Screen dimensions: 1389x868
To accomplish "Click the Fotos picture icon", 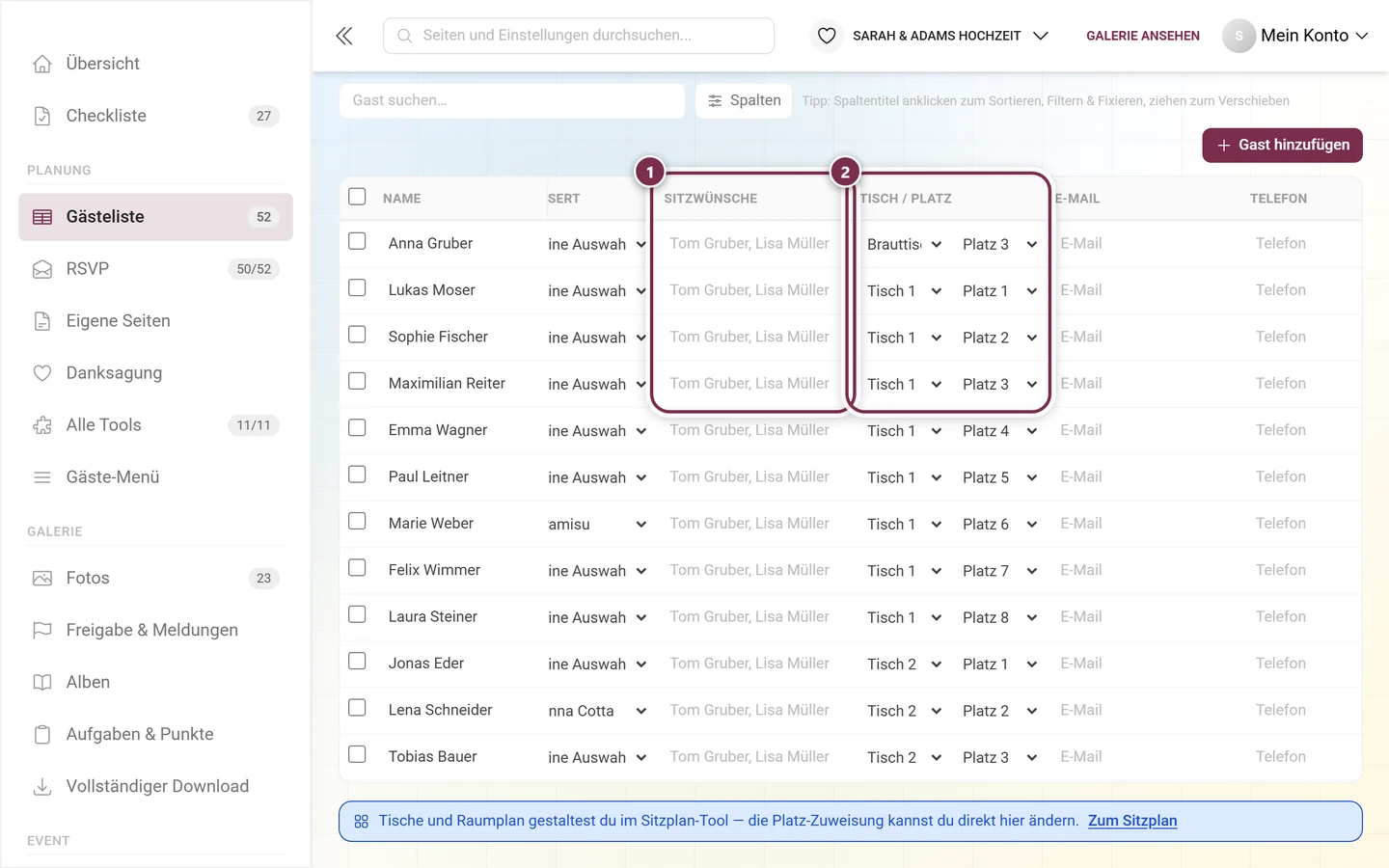I will tap(42, 579).
